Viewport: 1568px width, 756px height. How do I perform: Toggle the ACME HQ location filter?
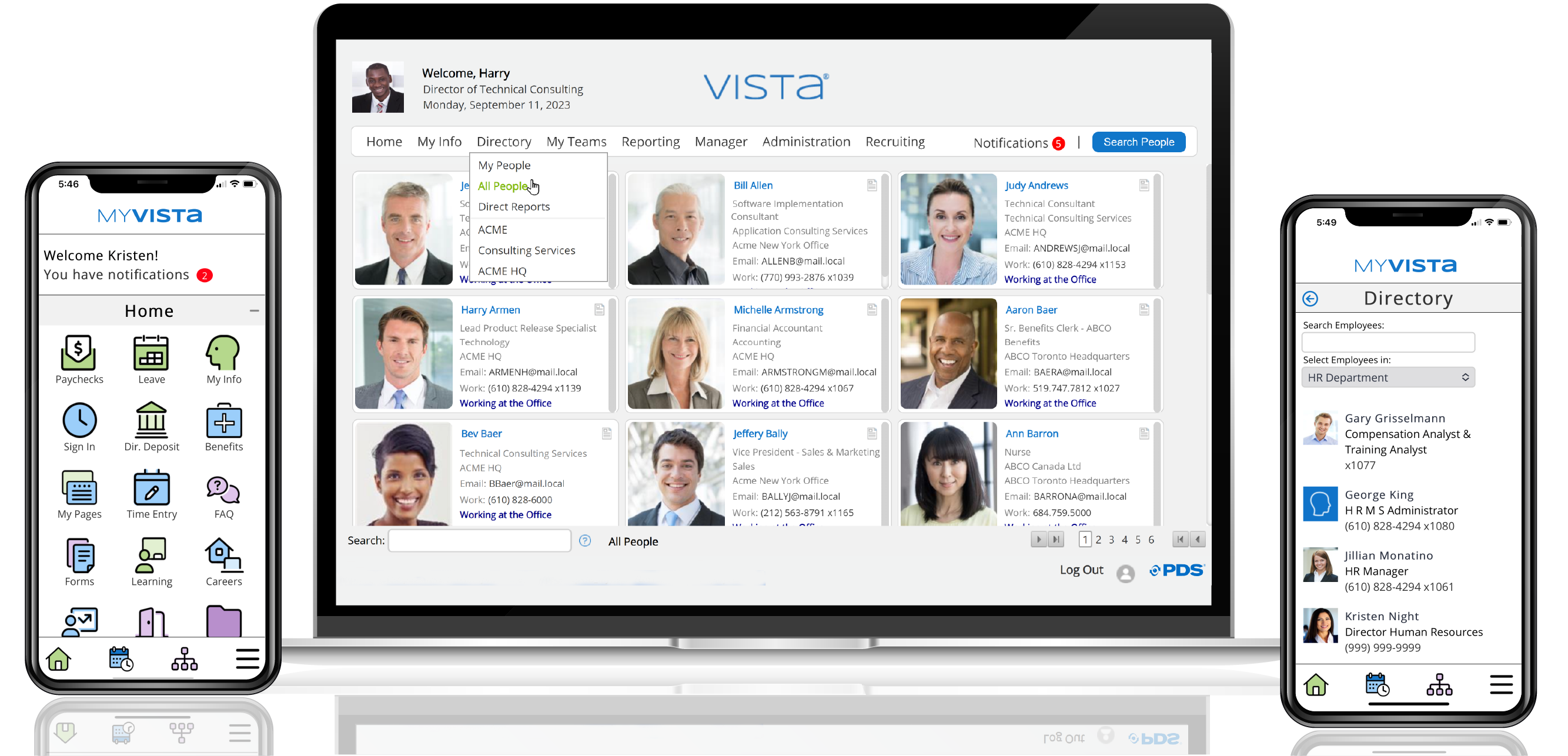pos(501,271)
